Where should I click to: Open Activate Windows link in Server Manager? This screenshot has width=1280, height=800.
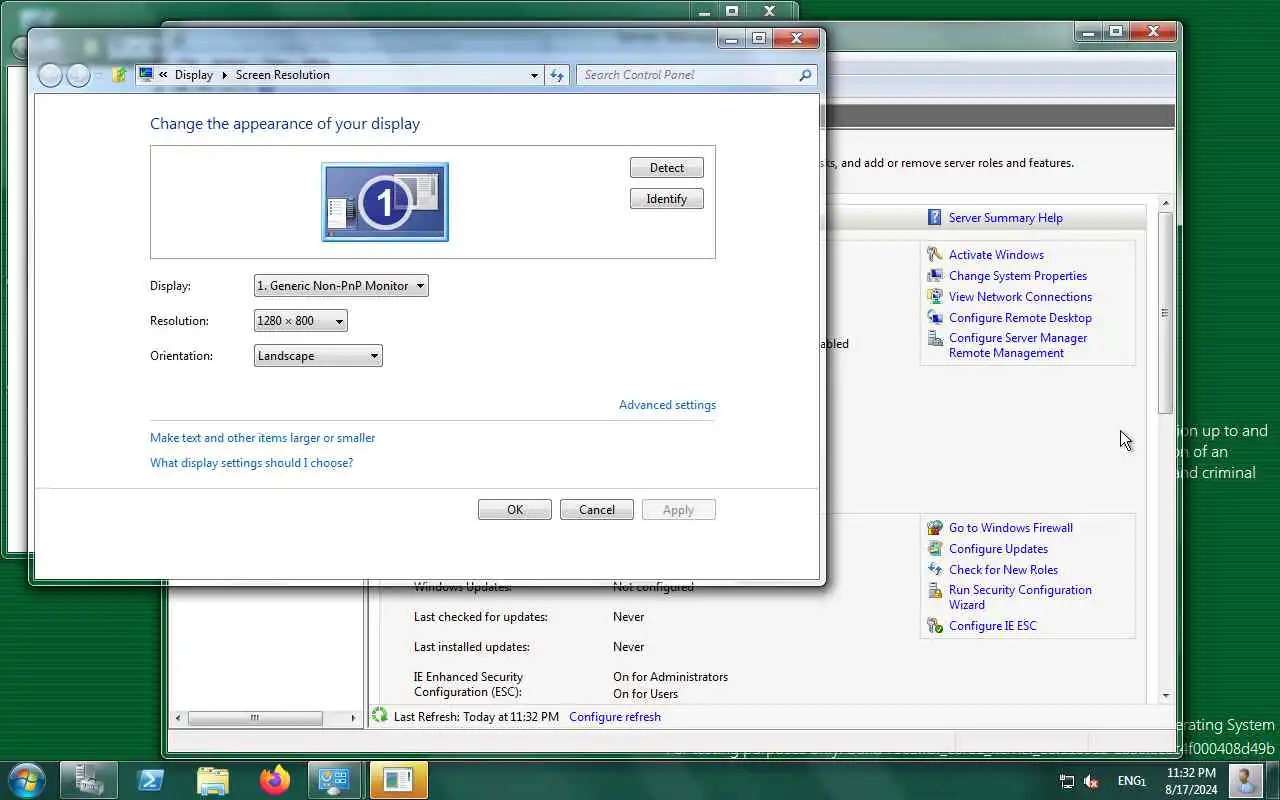(996, 255)
